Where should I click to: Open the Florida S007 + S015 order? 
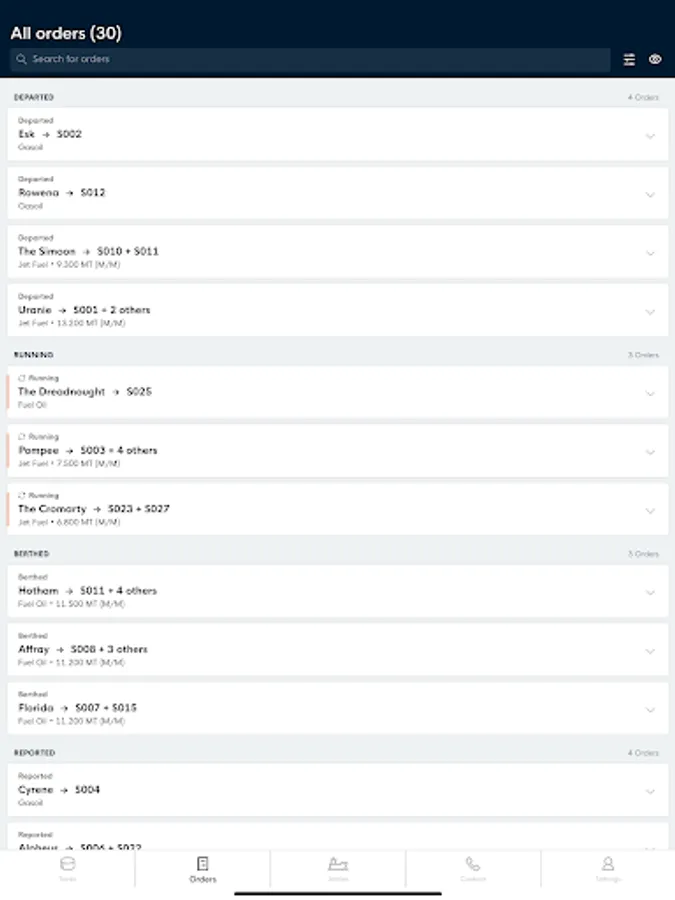[338, 708]
